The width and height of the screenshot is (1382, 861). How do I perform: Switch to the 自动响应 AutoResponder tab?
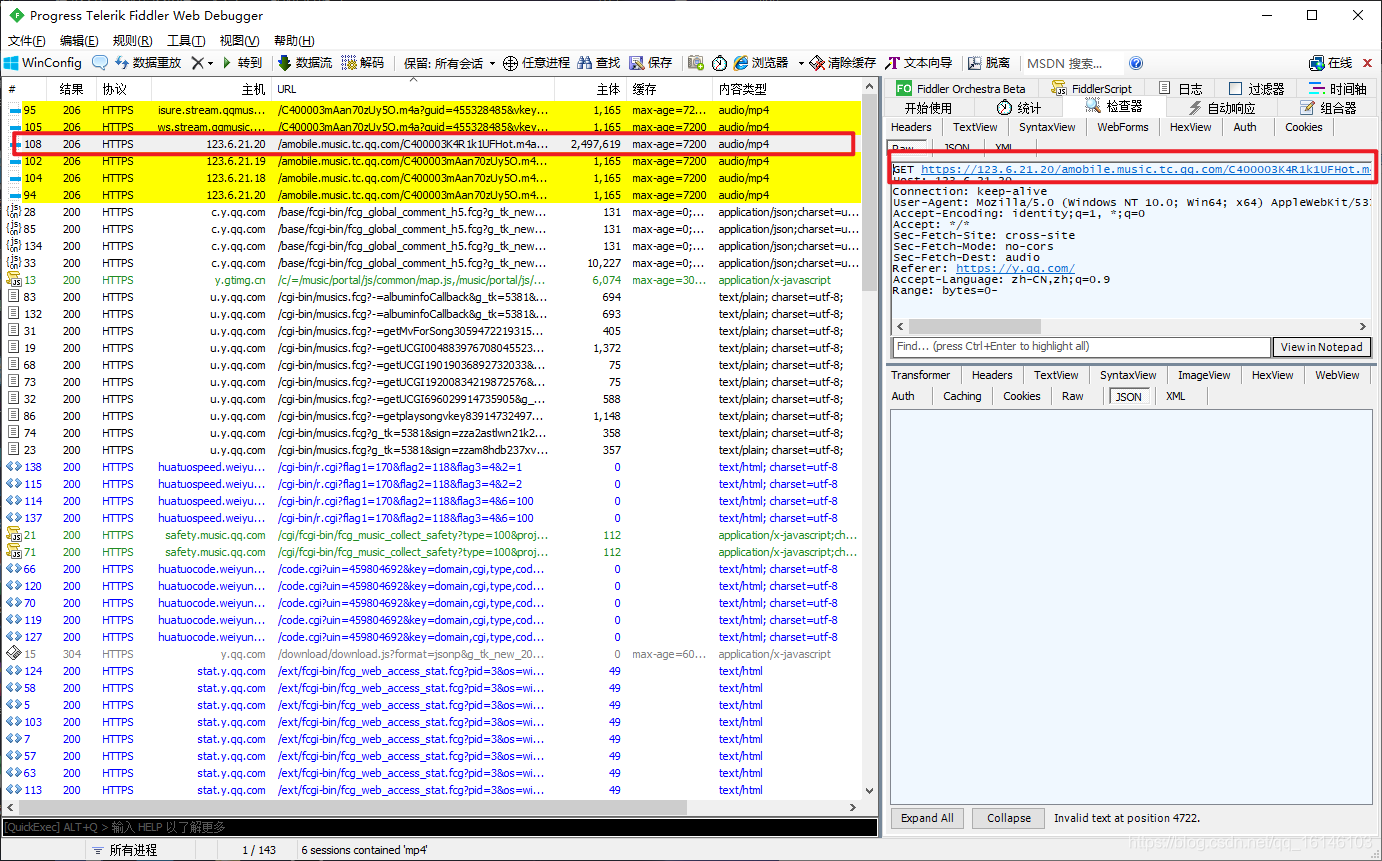coord(1221,108)
